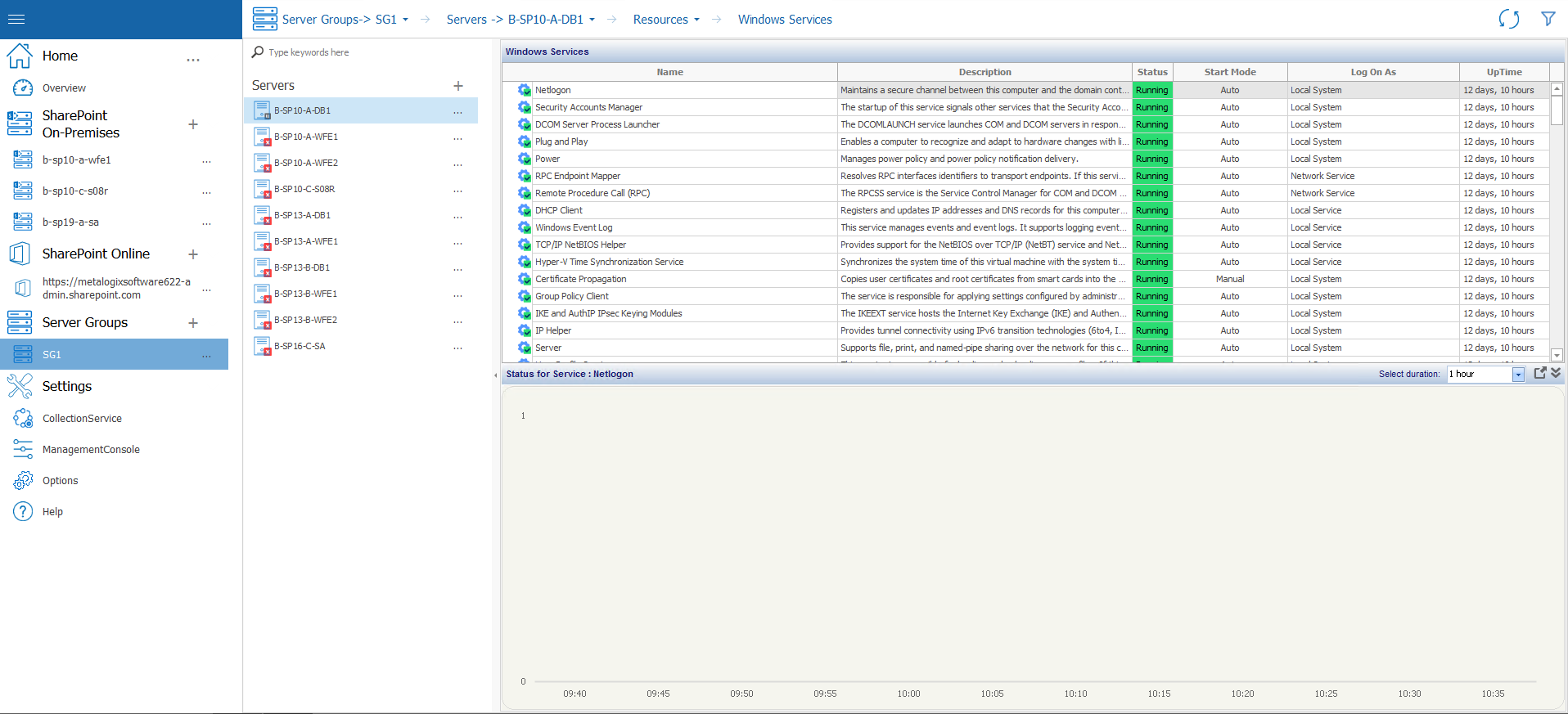This screenshot has height=714, width=1568.
Task: Expand the SG1 server group breadcrumb dropdown
Action: pyautogui.click(x=405, y=20)
